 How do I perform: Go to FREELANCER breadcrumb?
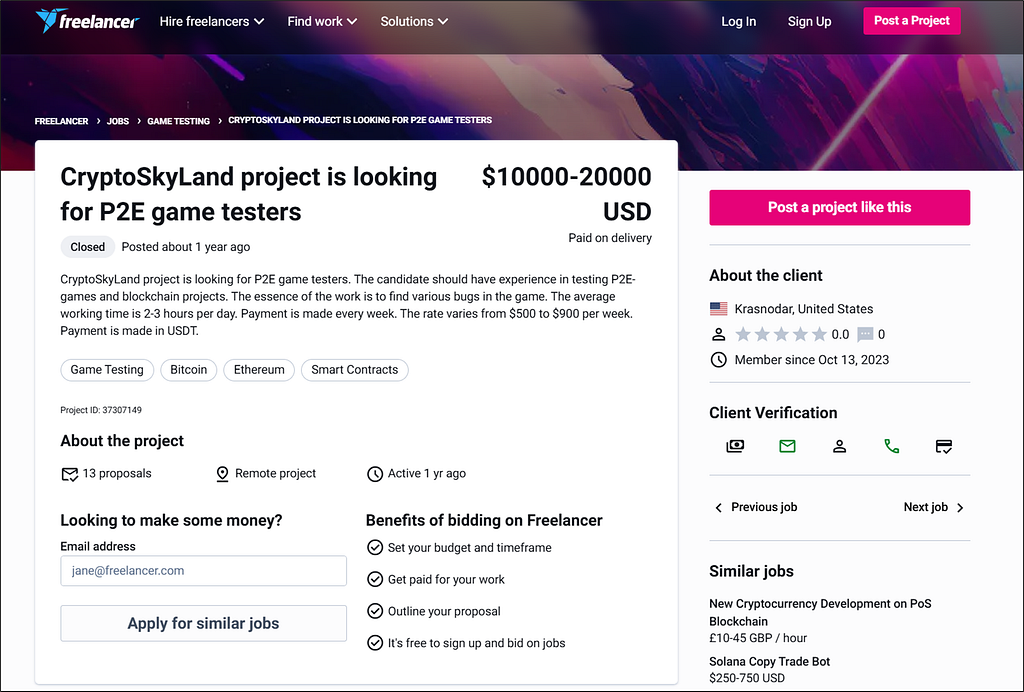point(61,121)
